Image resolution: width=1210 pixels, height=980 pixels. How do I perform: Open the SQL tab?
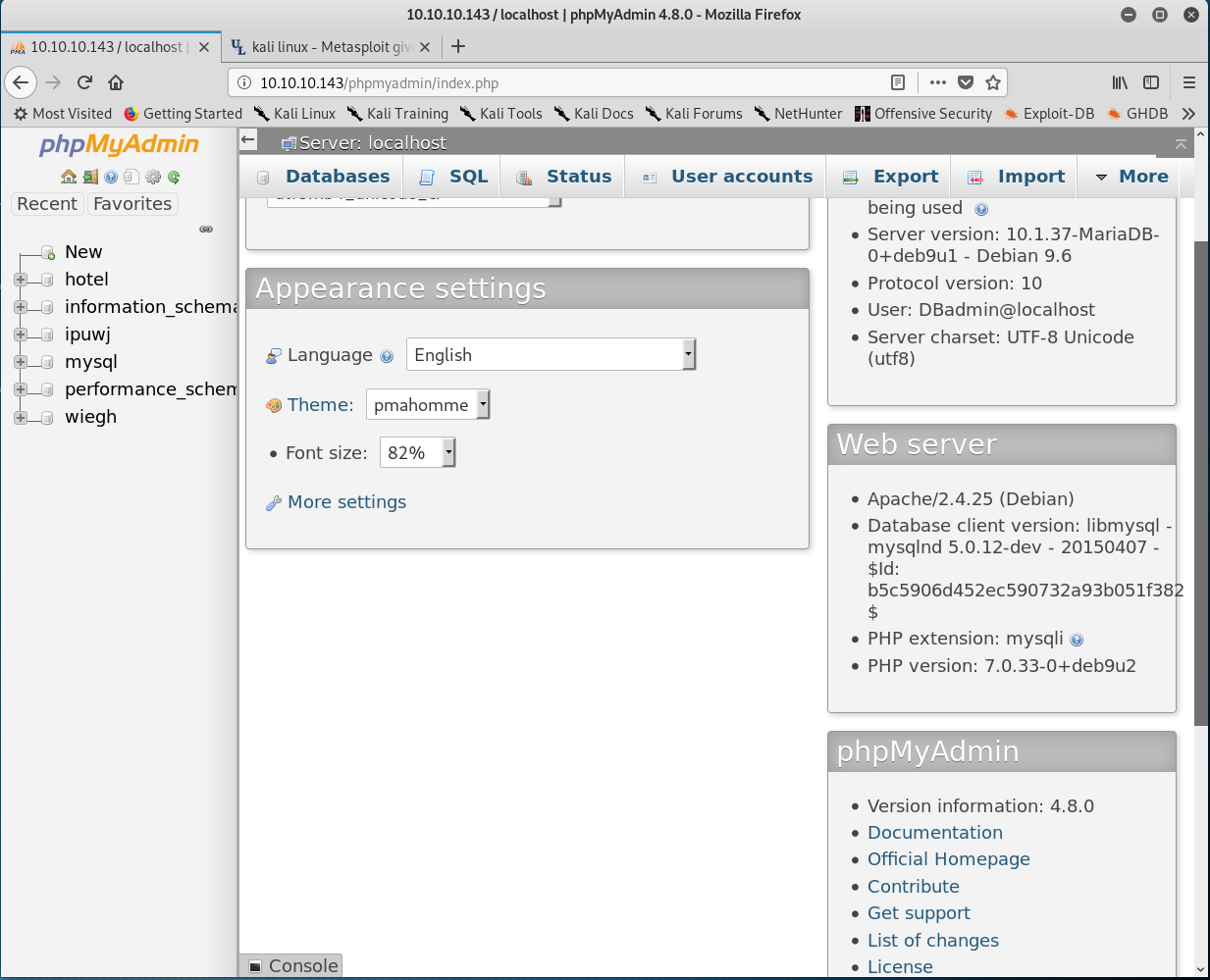[x=453, y=177]
